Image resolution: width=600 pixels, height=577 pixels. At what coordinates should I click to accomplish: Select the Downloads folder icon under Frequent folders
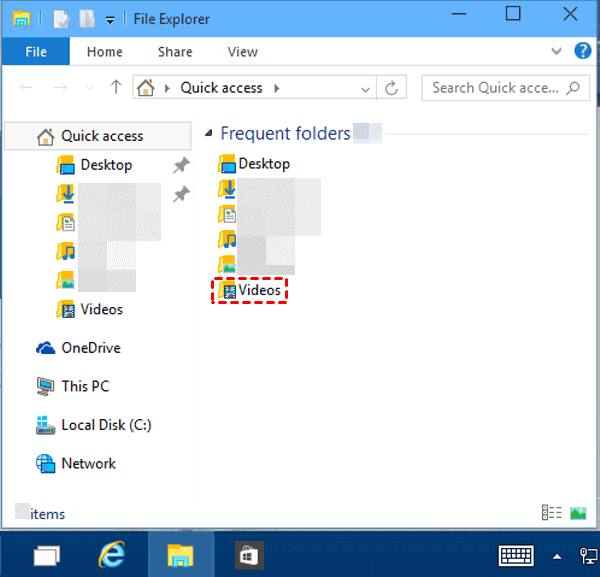pos(227,189)
